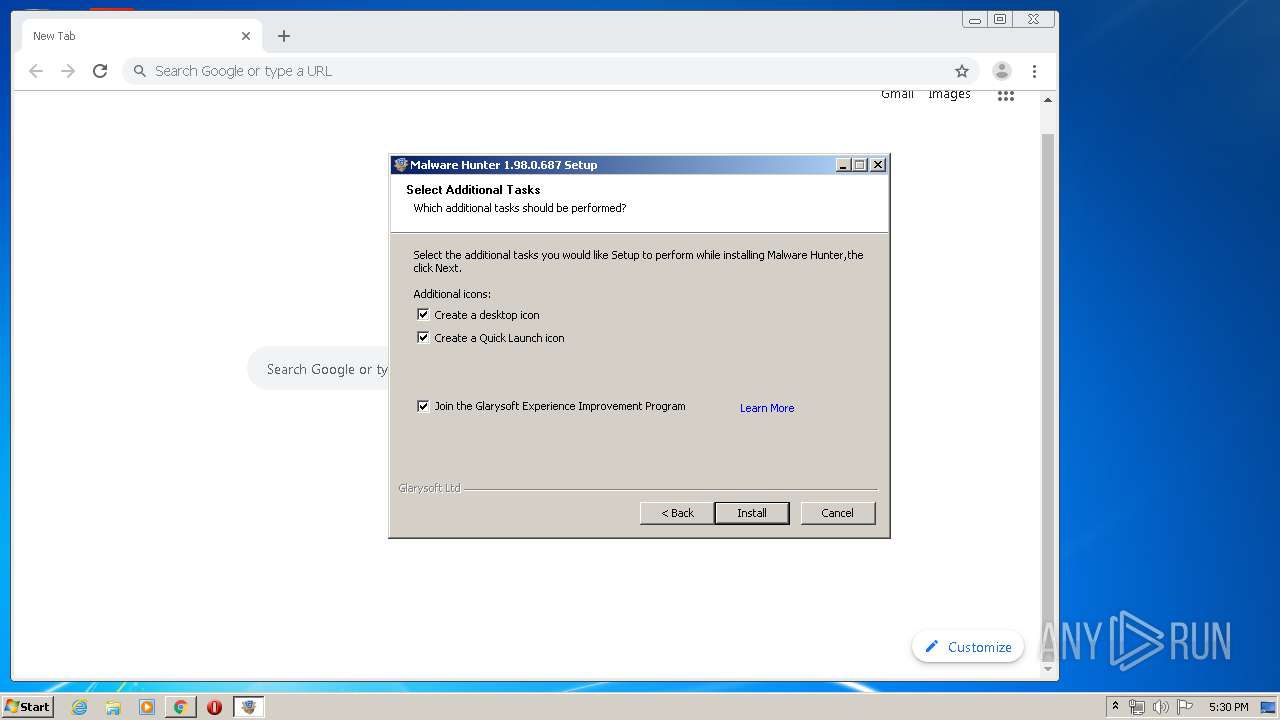Reload the current page
The image size is (1280, 720).
click(100, 71)
